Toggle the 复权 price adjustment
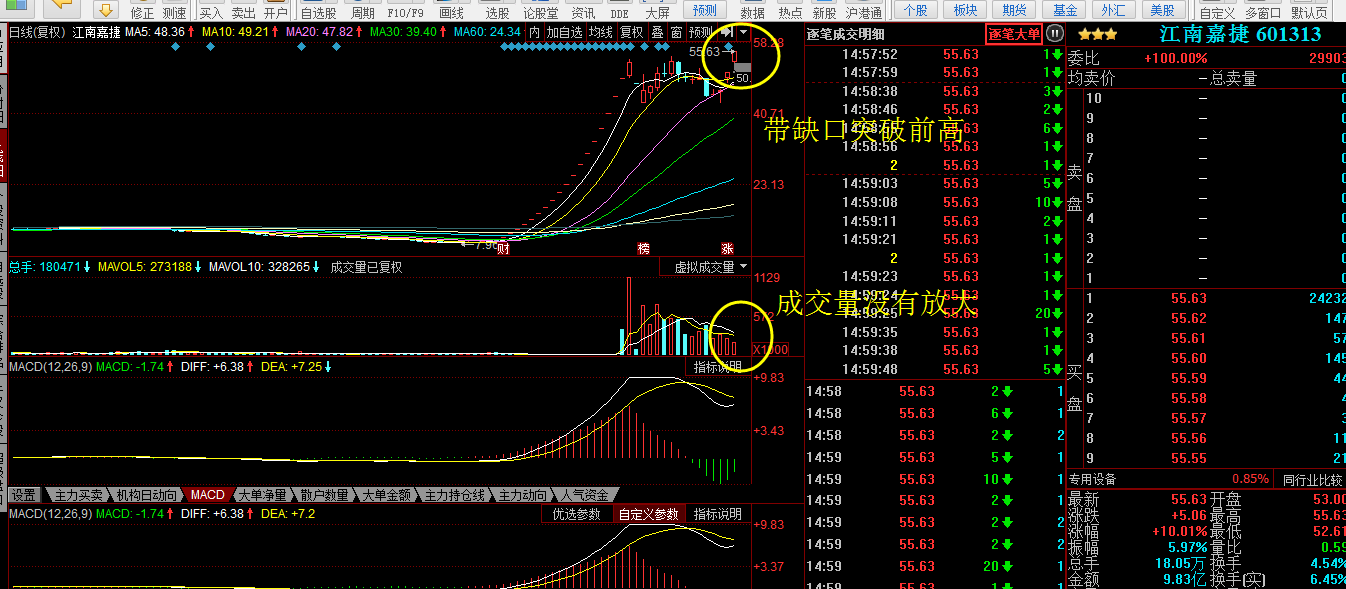1346x589 pixels. 631,32
